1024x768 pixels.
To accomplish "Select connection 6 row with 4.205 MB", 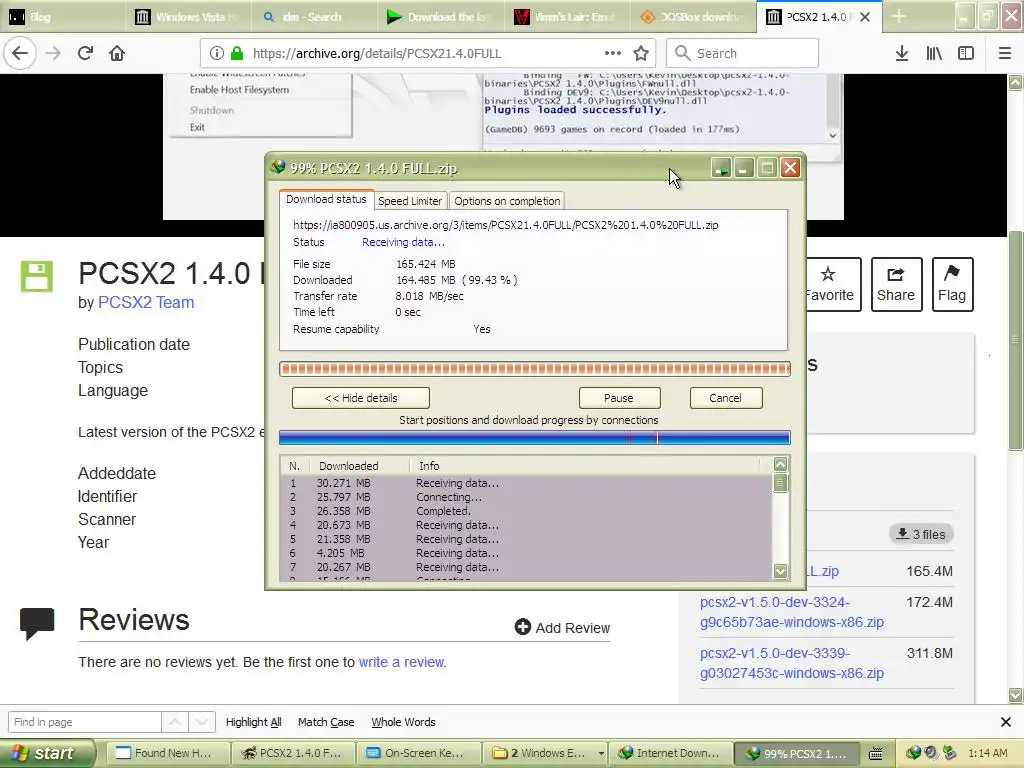I will click(526, 553).
